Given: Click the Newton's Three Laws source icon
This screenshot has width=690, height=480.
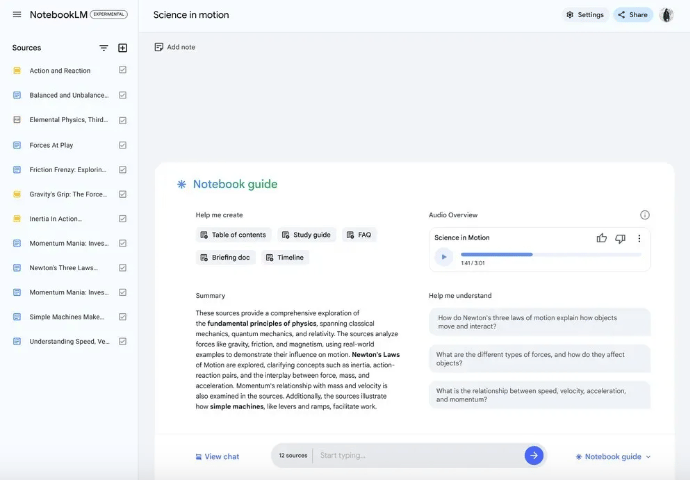Looking at the screenshot, I should click(x=17, y=267).
